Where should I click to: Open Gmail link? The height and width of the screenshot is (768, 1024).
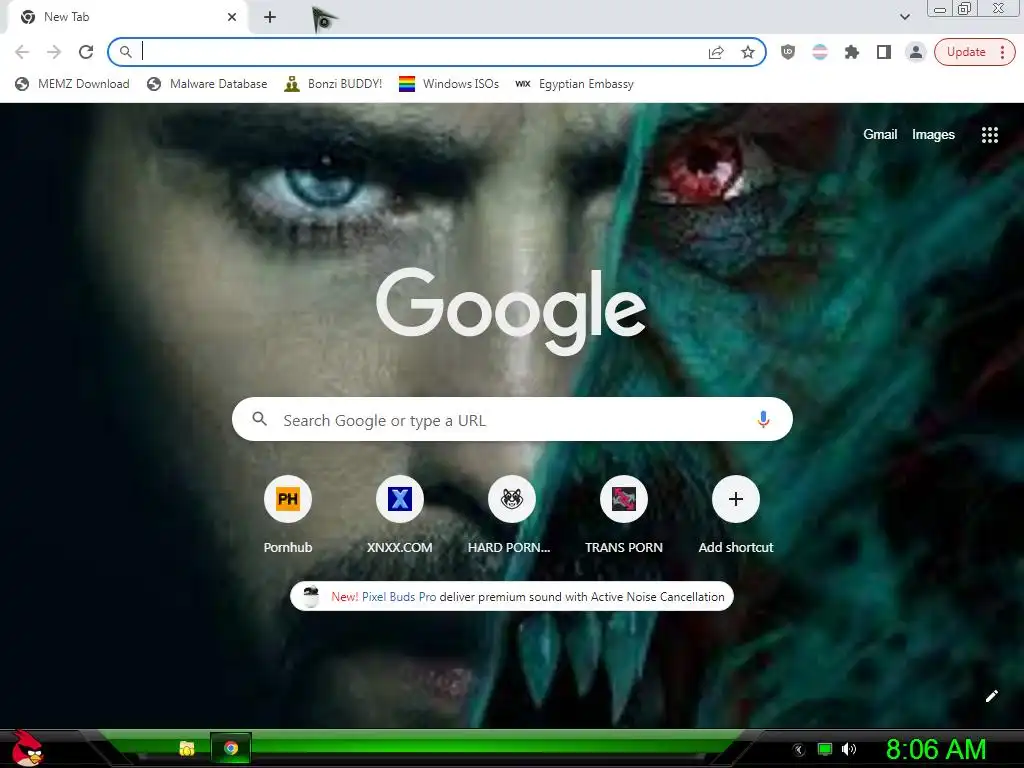(x=880, y=135)
